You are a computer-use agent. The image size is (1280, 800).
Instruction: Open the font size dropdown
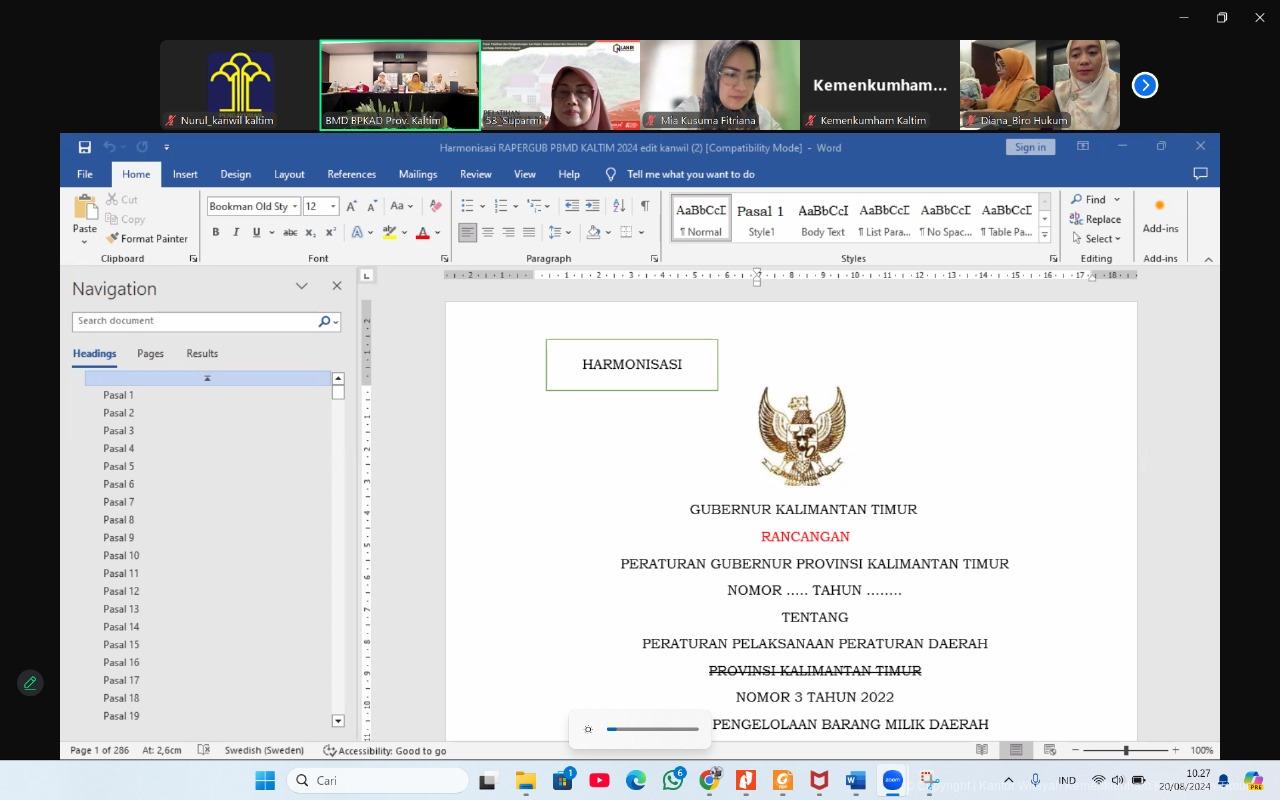[x=333, y=206]
